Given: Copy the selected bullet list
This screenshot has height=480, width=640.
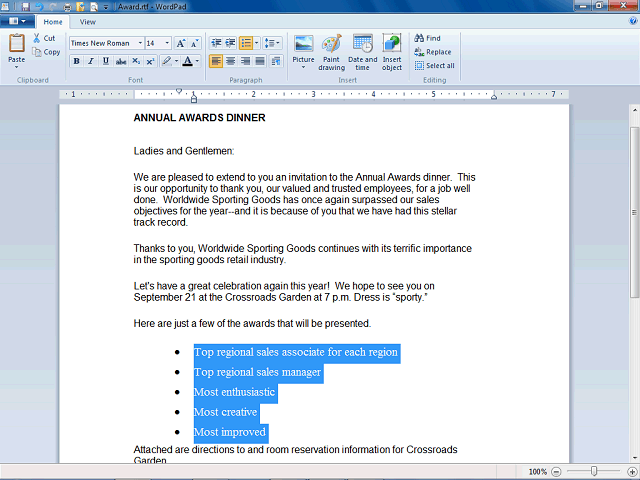Looking at the screenshot, I should (47, 52).
